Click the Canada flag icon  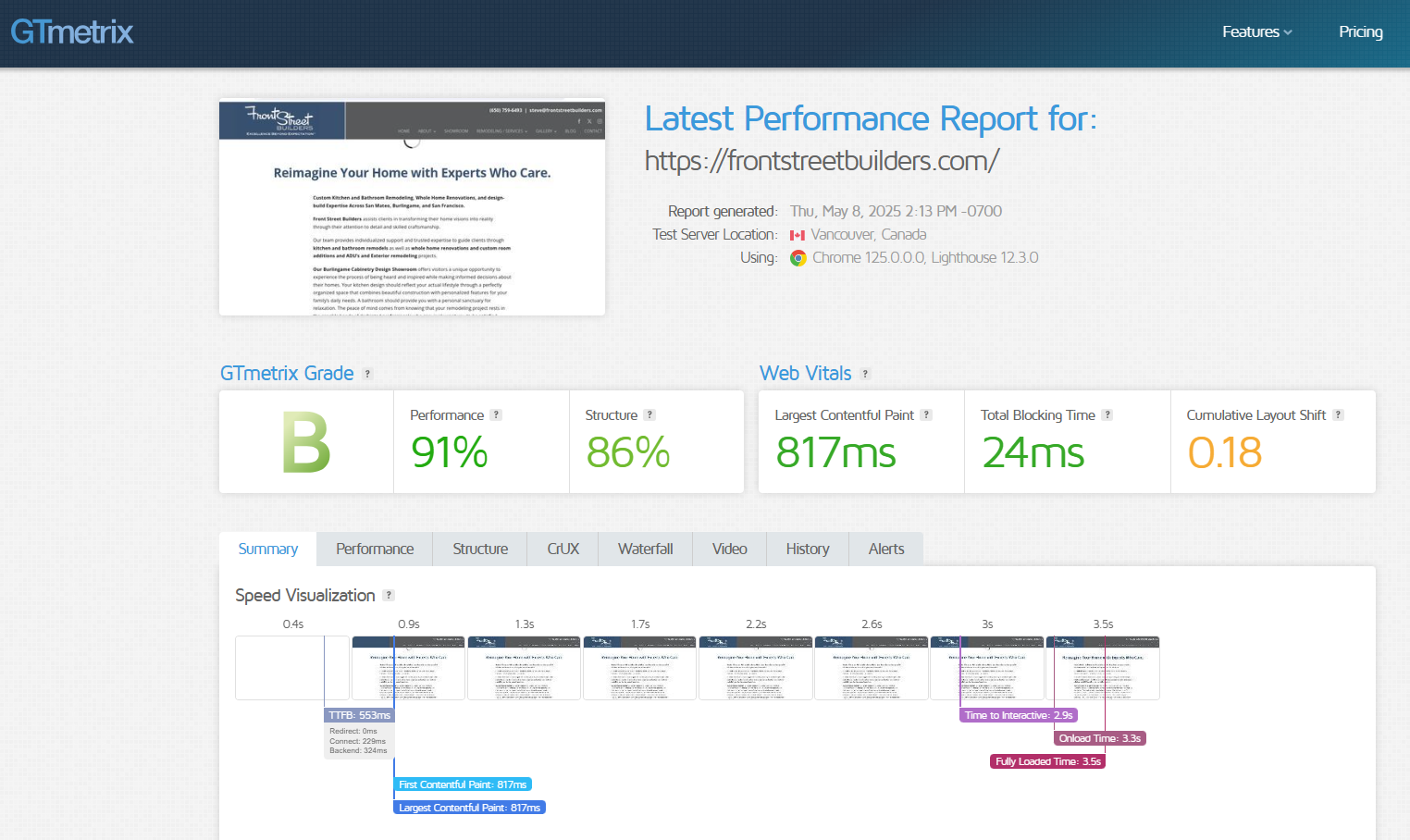(797, 235)
